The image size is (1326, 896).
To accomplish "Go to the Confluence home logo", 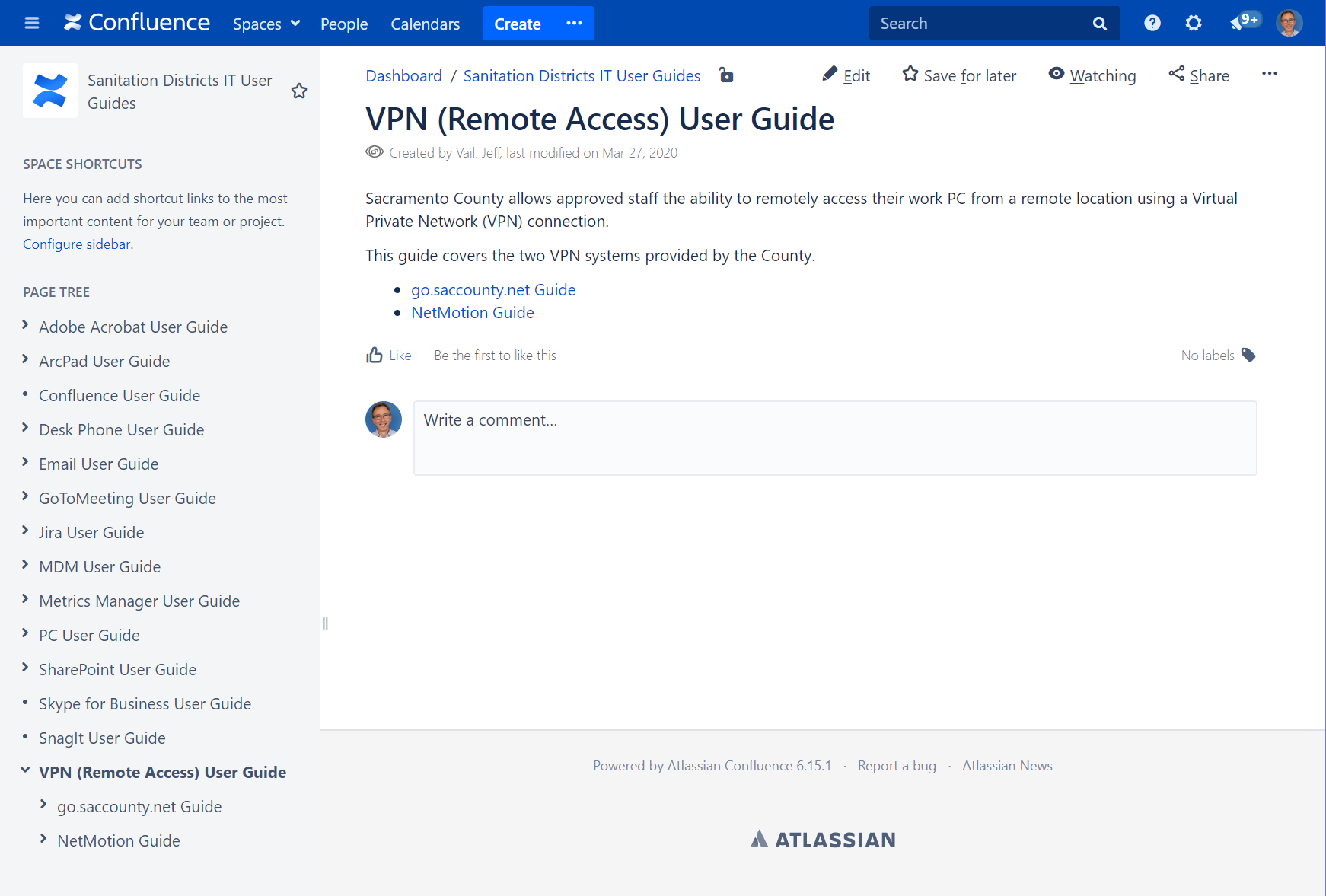I will point(137,23).
